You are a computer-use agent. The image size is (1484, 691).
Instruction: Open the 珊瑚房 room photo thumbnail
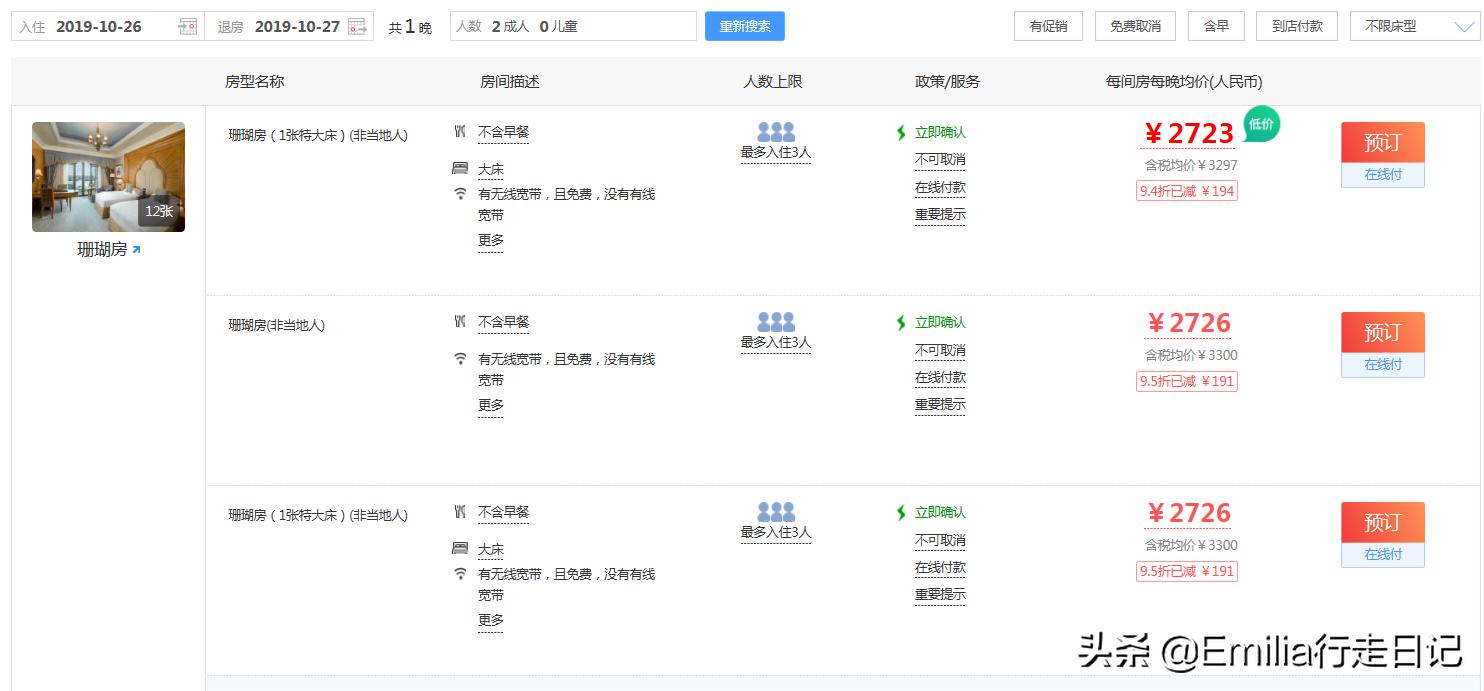coord(108,177)
